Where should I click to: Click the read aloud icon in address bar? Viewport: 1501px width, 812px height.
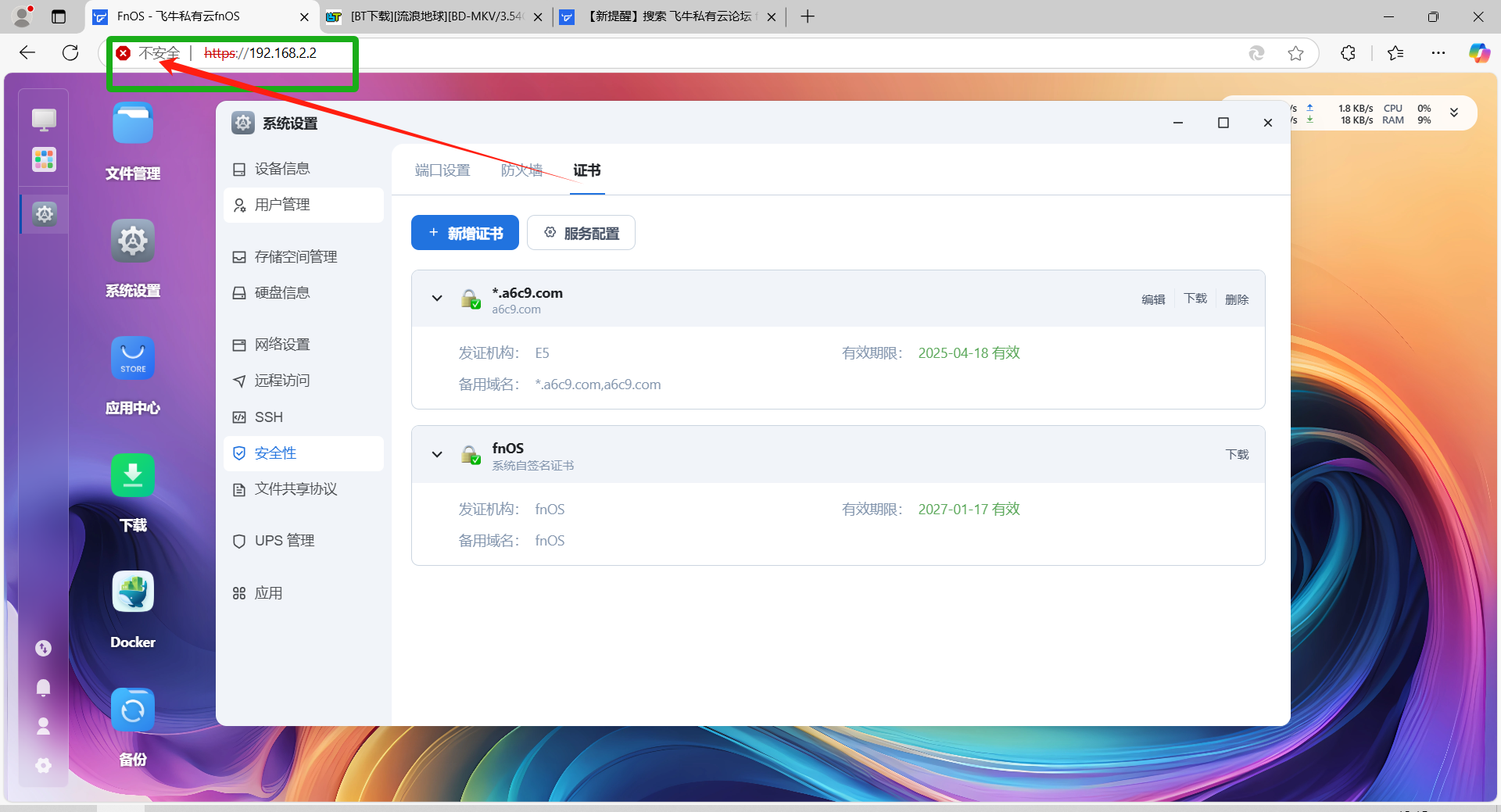[x=1256, y=53]
